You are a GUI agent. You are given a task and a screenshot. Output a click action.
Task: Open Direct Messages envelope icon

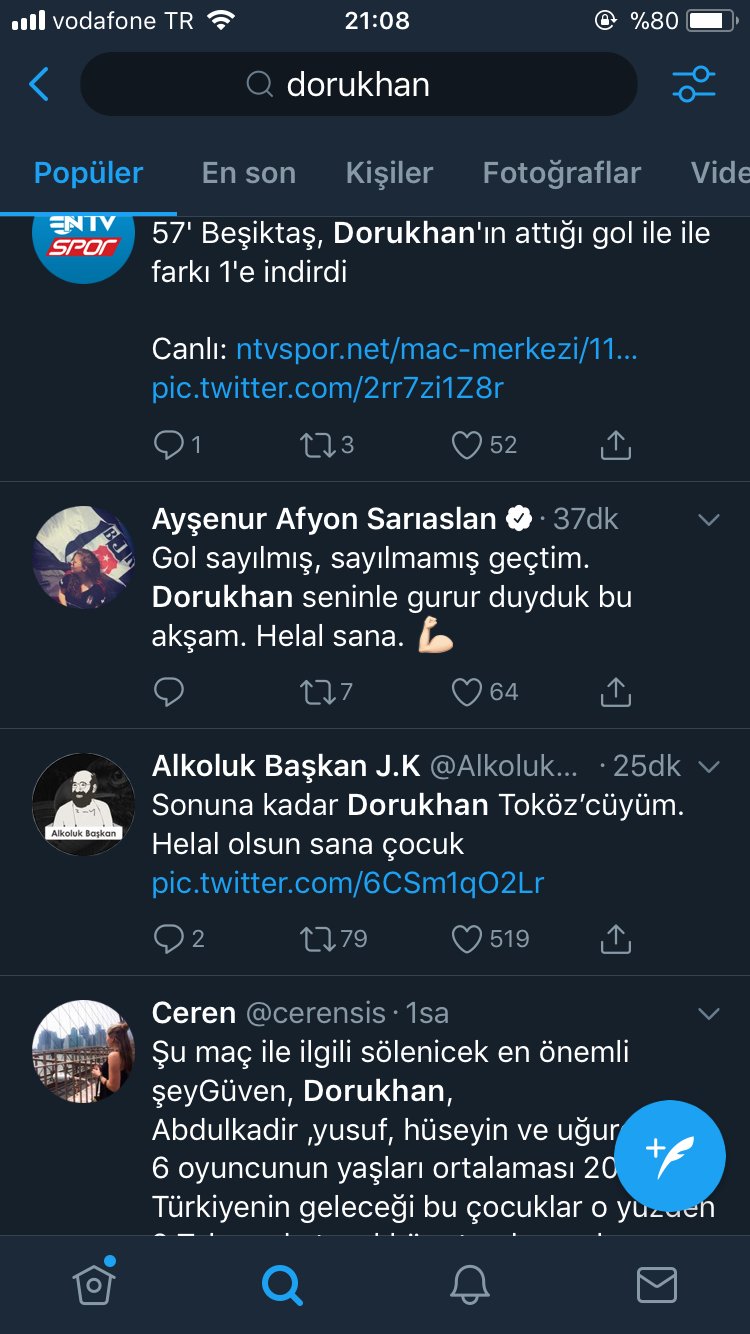(657, 1284)
